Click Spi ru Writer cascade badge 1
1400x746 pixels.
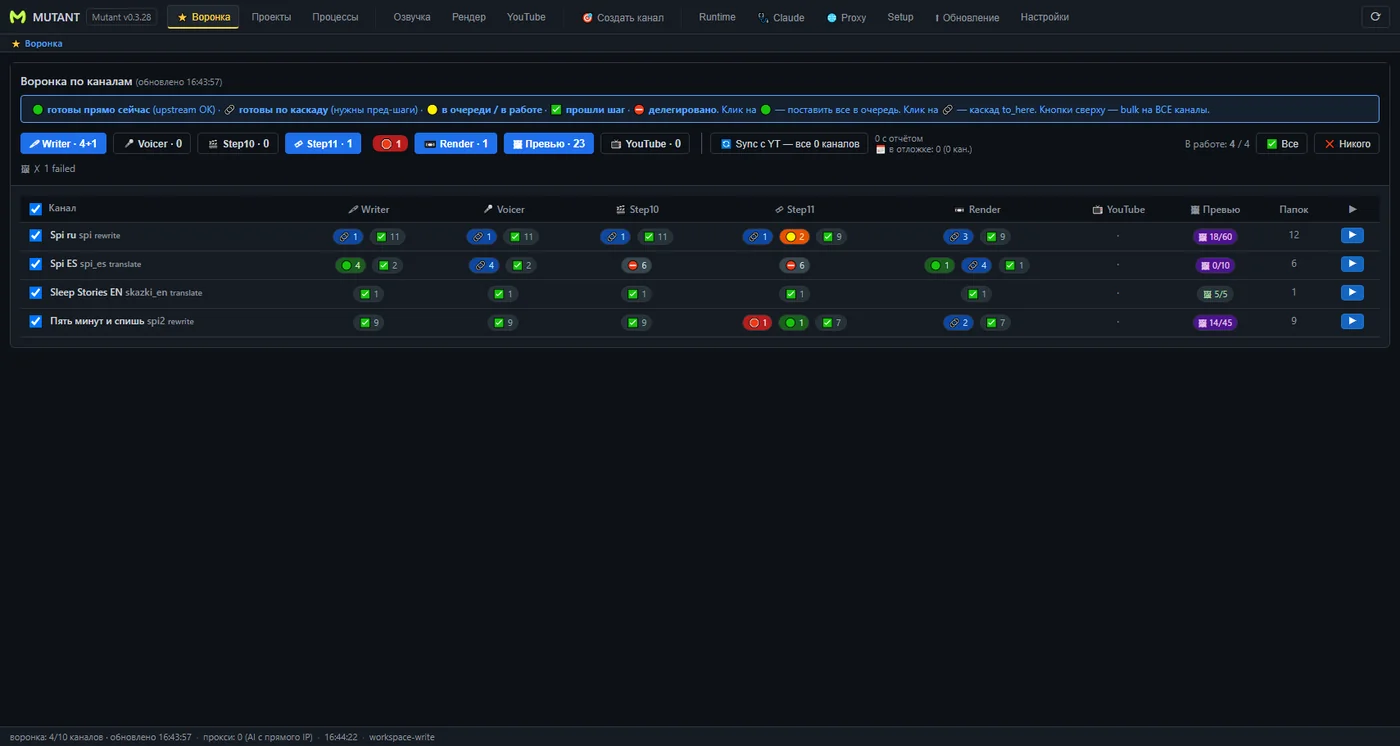[348, 237]
